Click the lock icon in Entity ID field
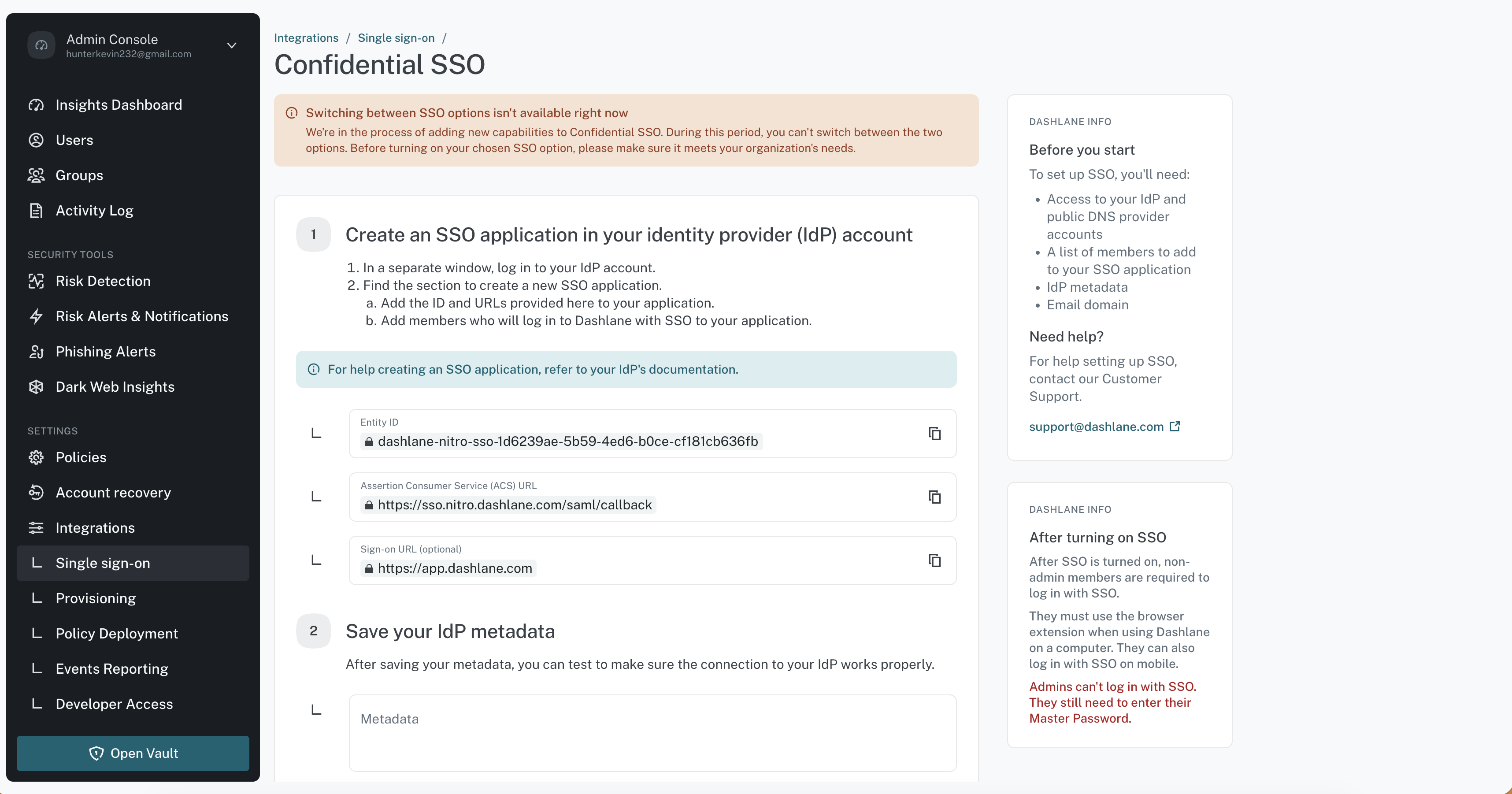Screen dimensions: 1512x794 369,442
